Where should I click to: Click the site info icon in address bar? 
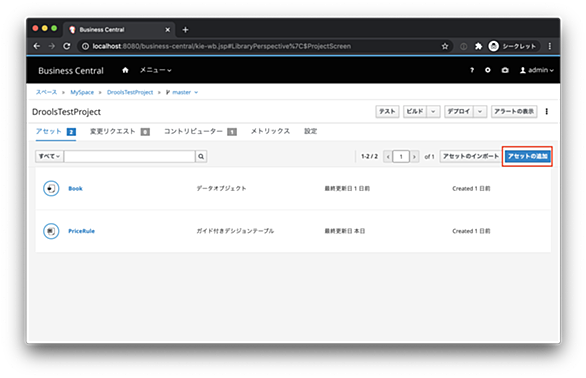pyautogui.click(x=85, y=46)
